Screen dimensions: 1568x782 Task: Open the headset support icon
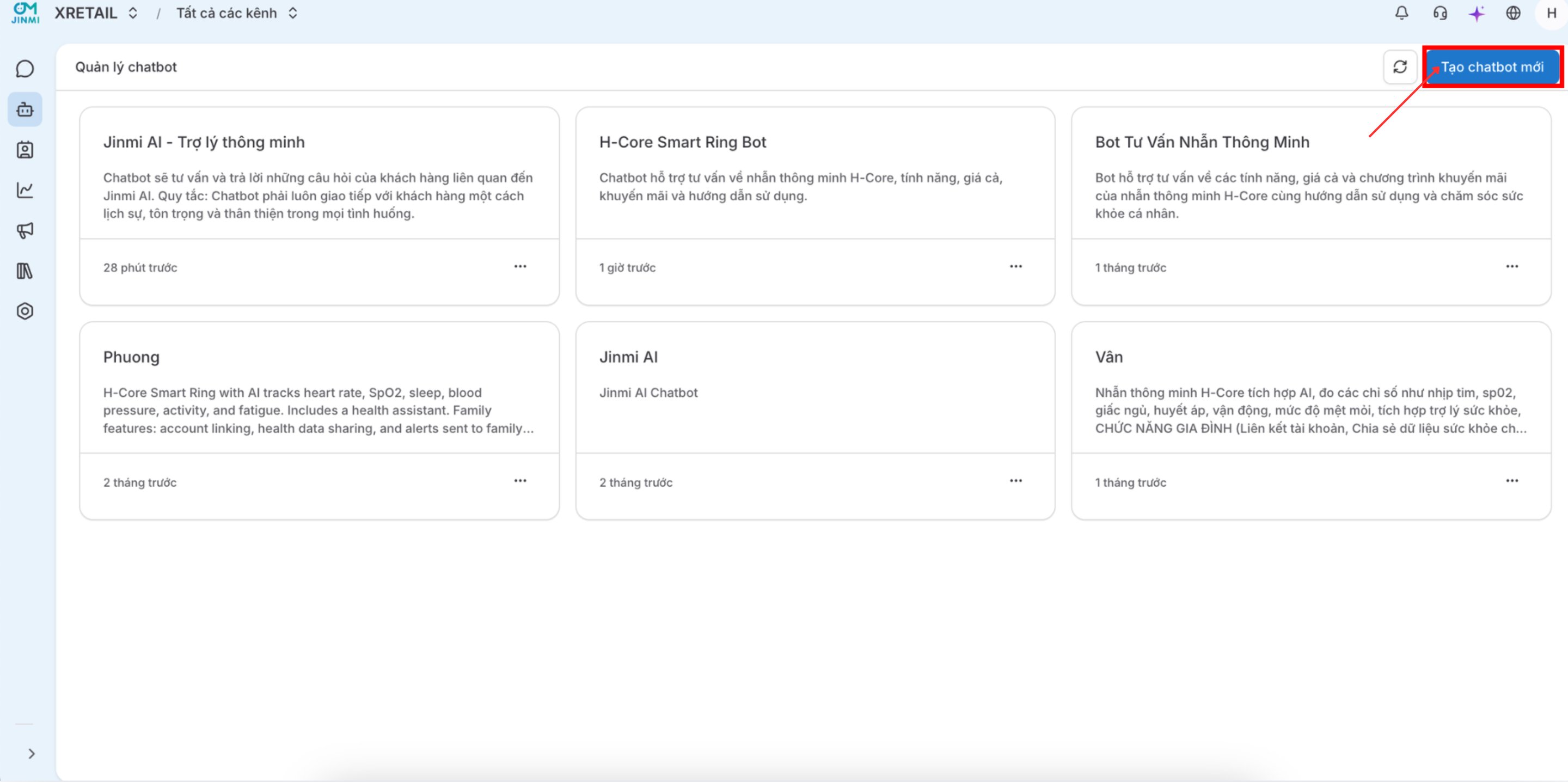point(1440,13)
